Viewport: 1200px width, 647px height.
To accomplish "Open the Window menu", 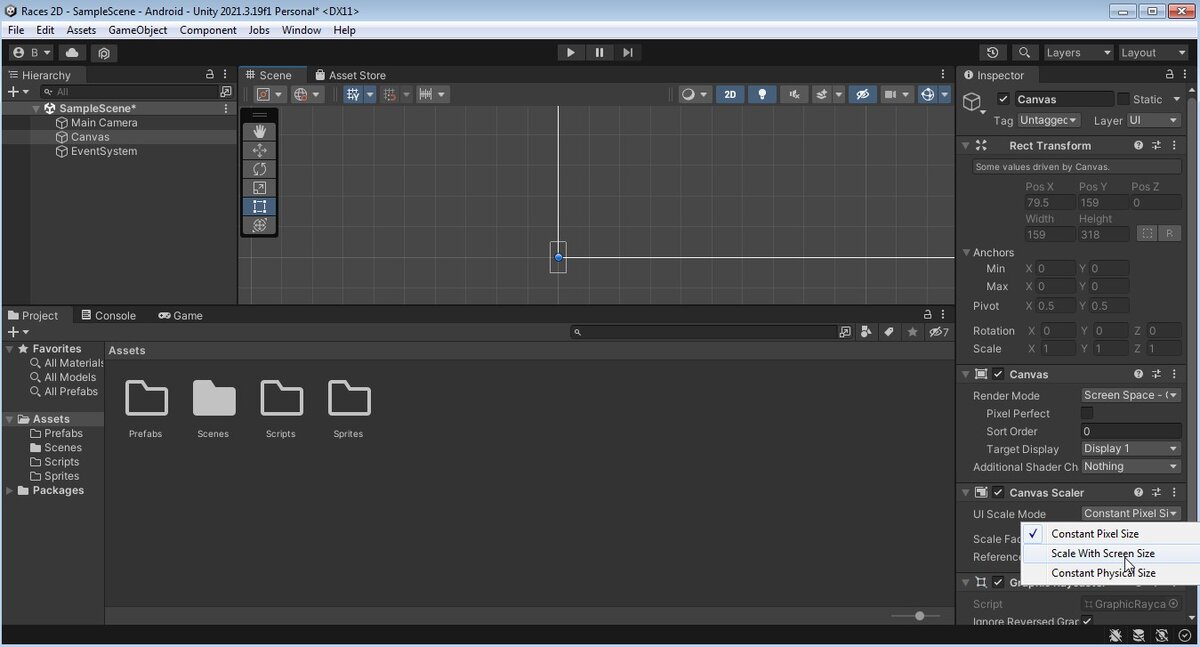I will coord(301,30).
